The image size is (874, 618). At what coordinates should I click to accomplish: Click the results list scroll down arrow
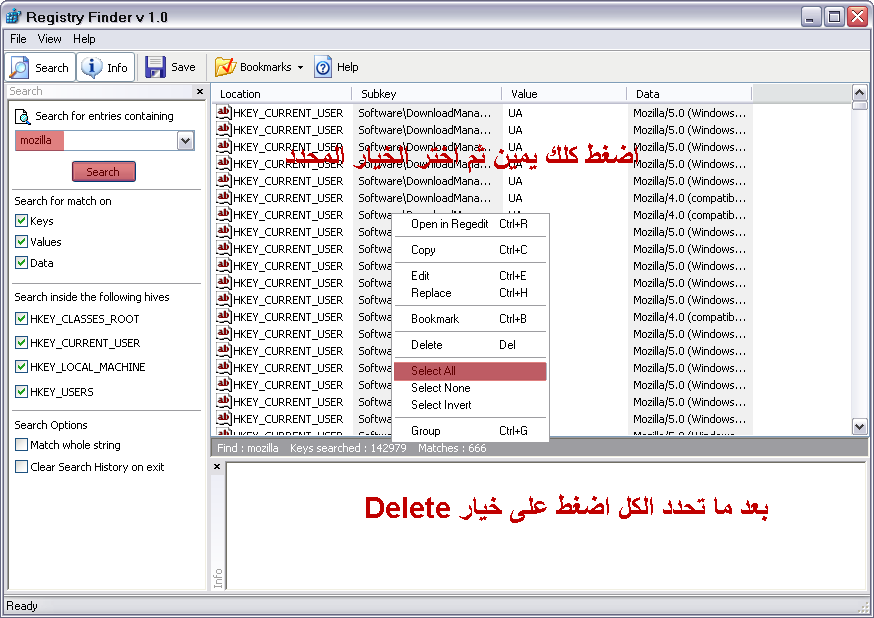tap(860, 427)
